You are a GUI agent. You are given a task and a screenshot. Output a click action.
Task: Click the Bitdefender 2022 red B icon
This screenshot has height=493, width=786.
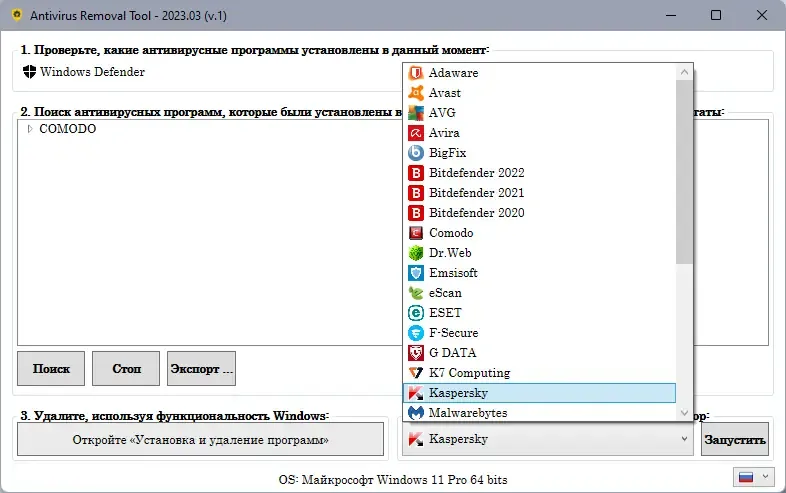pos(416,173)
